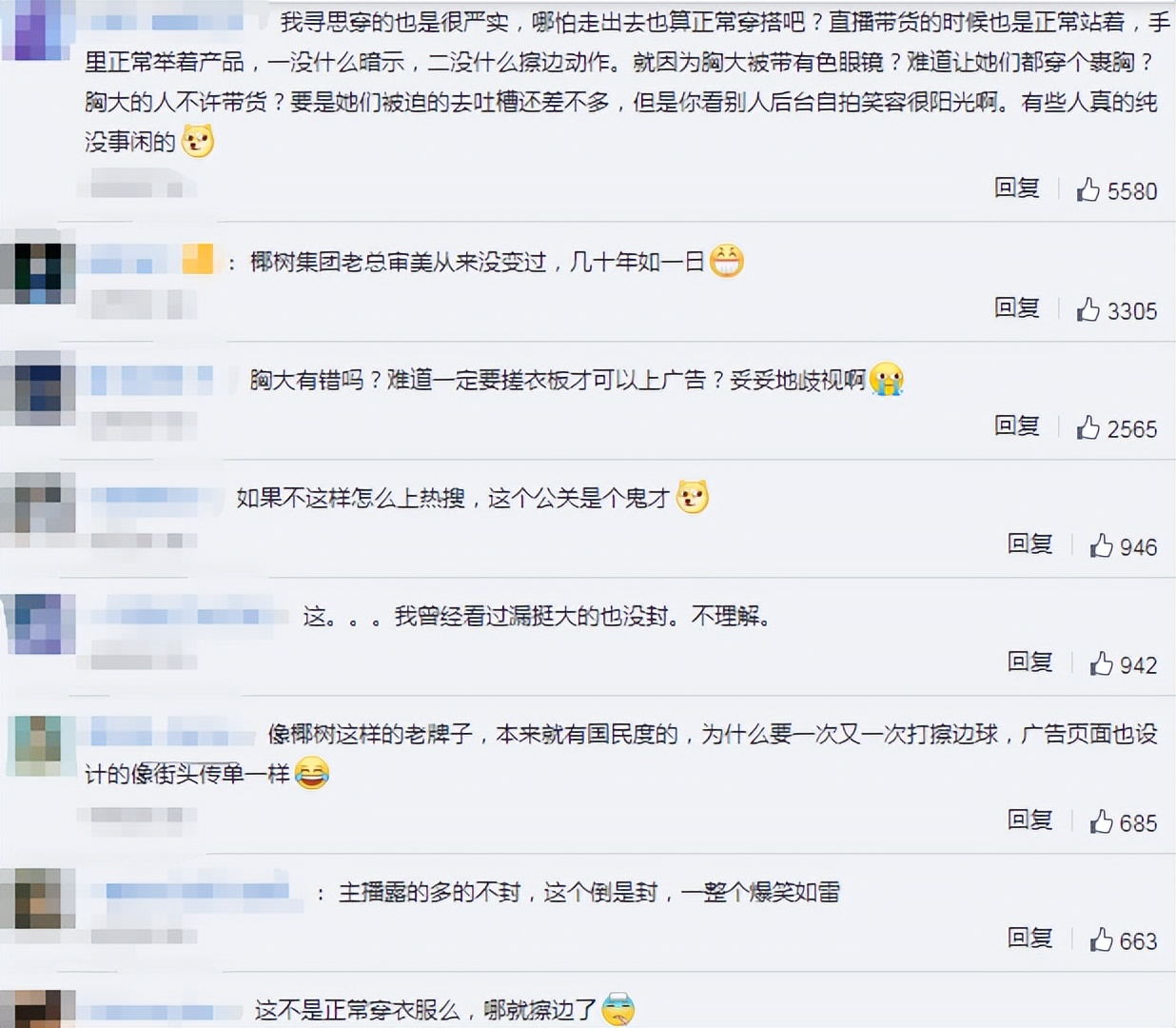Click grinning emoji after 几十年如一日
1176x1028 pixels.
[x=726, y=261]
